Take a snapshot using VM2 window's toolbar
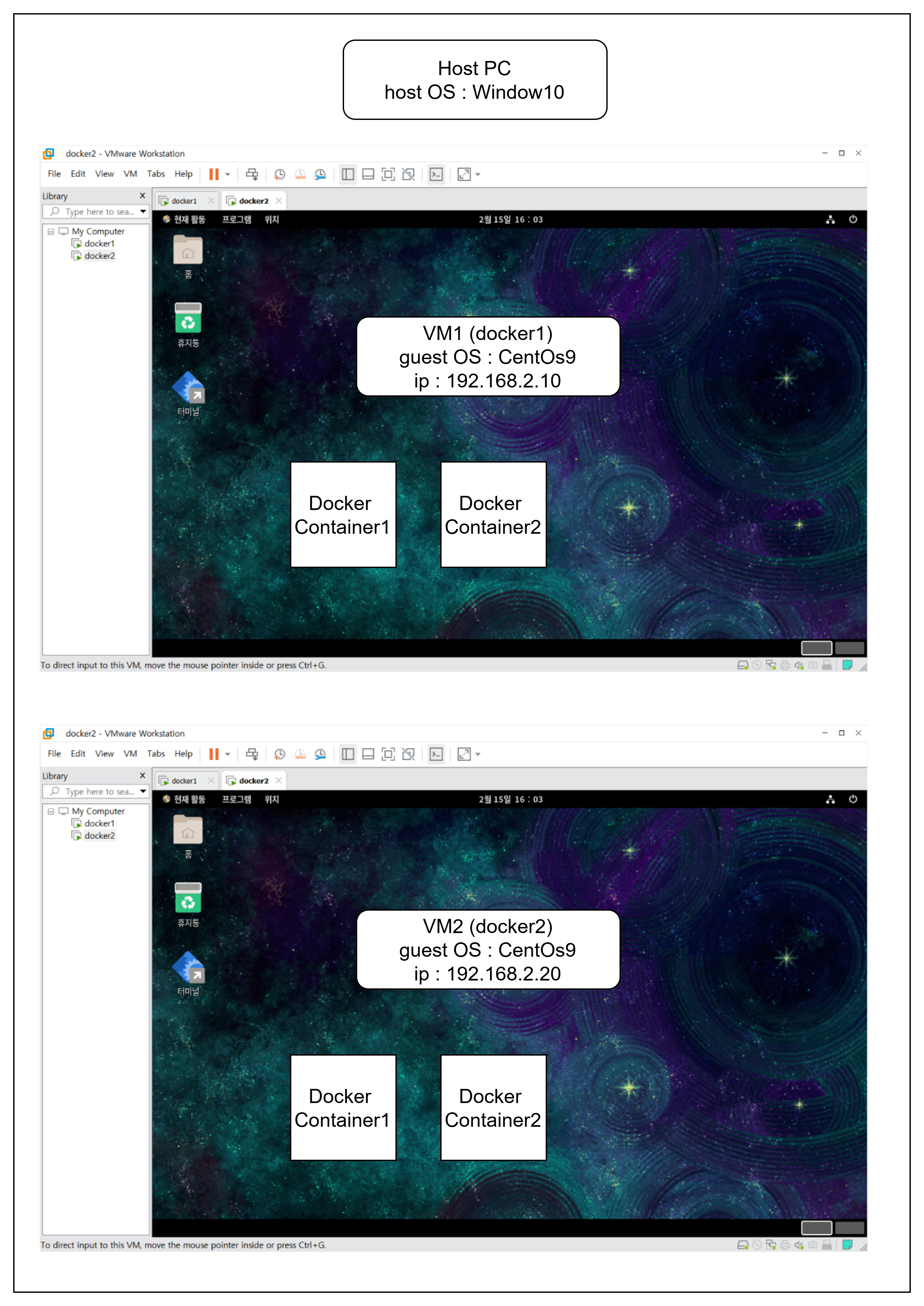 (279, 754)
